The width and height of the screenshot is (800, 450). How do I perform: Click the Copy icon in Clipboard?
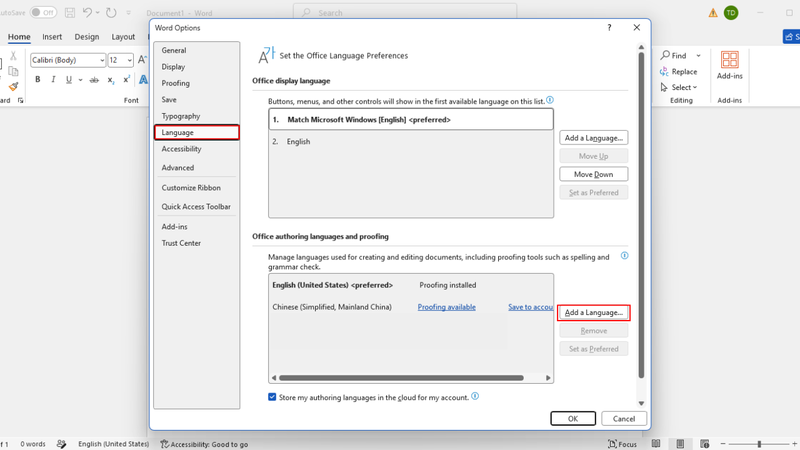tap(13, 71)
